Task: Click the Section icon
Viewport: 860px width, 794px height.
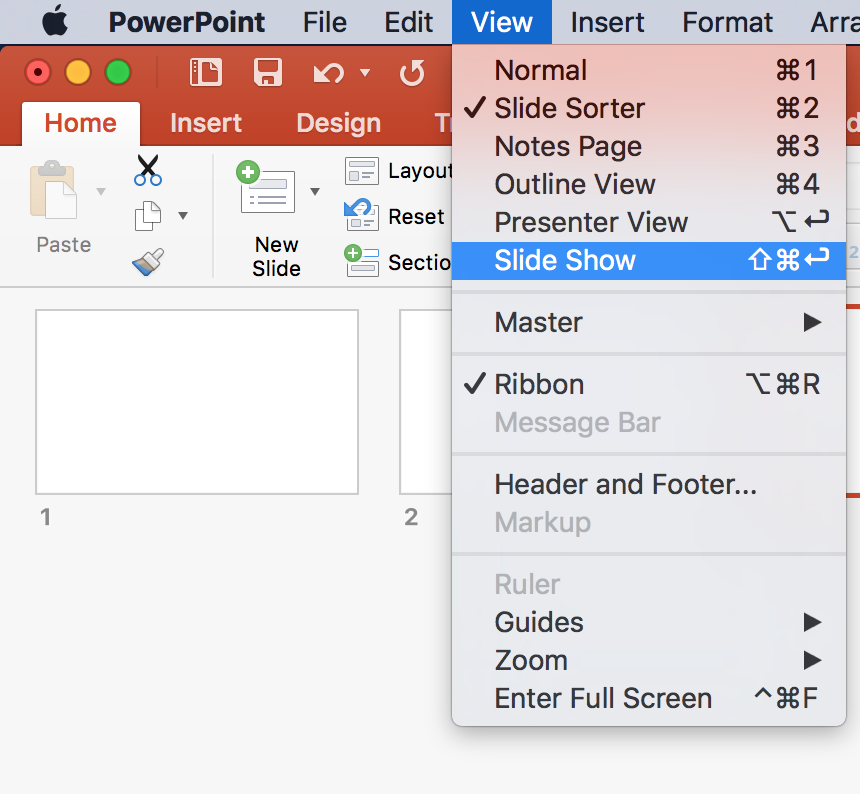Action: [361, 261]
